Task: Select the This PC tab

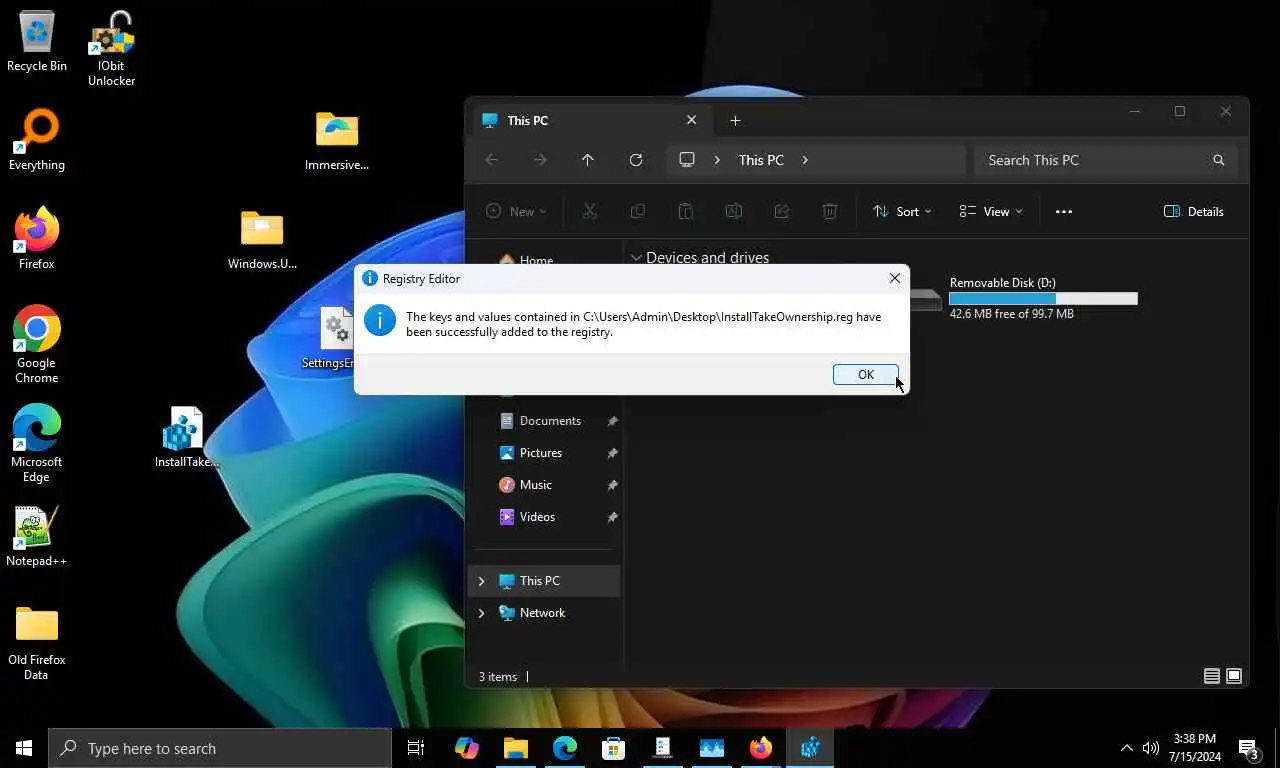Action: pyautogui.click(x=590, y=120)
